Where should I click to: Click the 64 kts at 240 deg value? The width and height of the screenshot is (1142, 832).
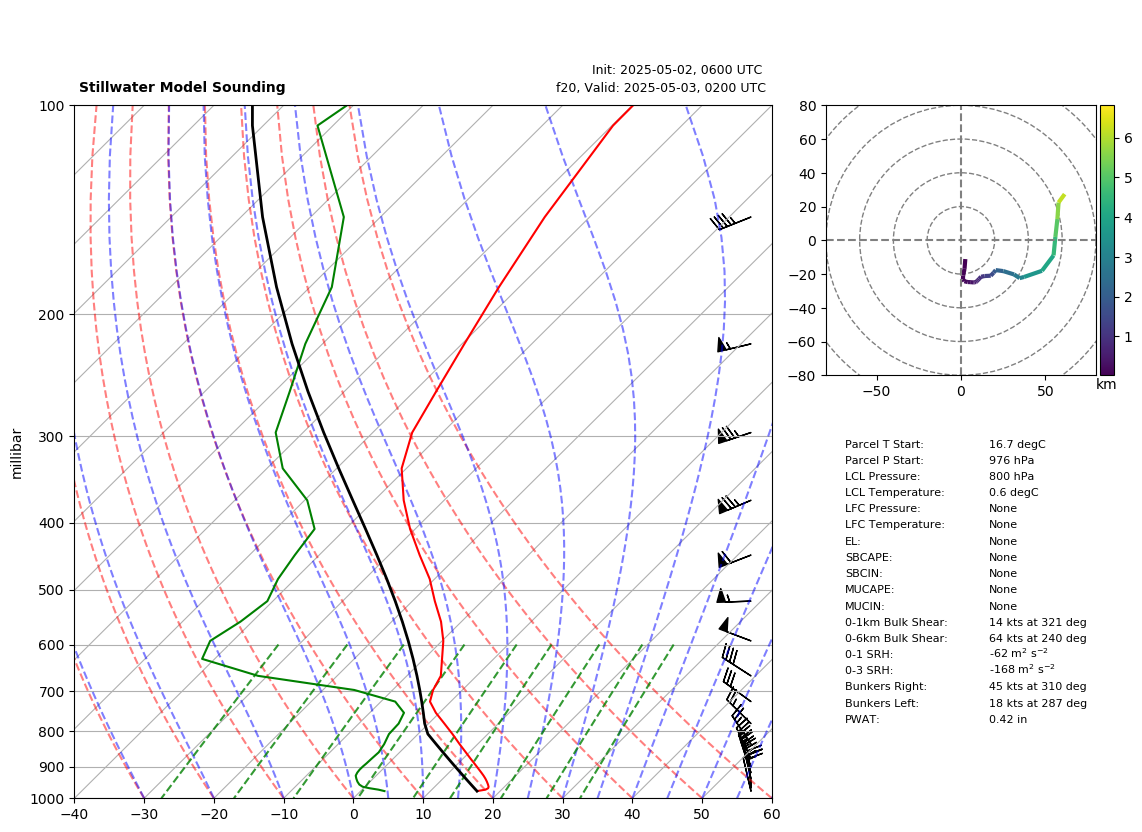tap(1037, 638)
